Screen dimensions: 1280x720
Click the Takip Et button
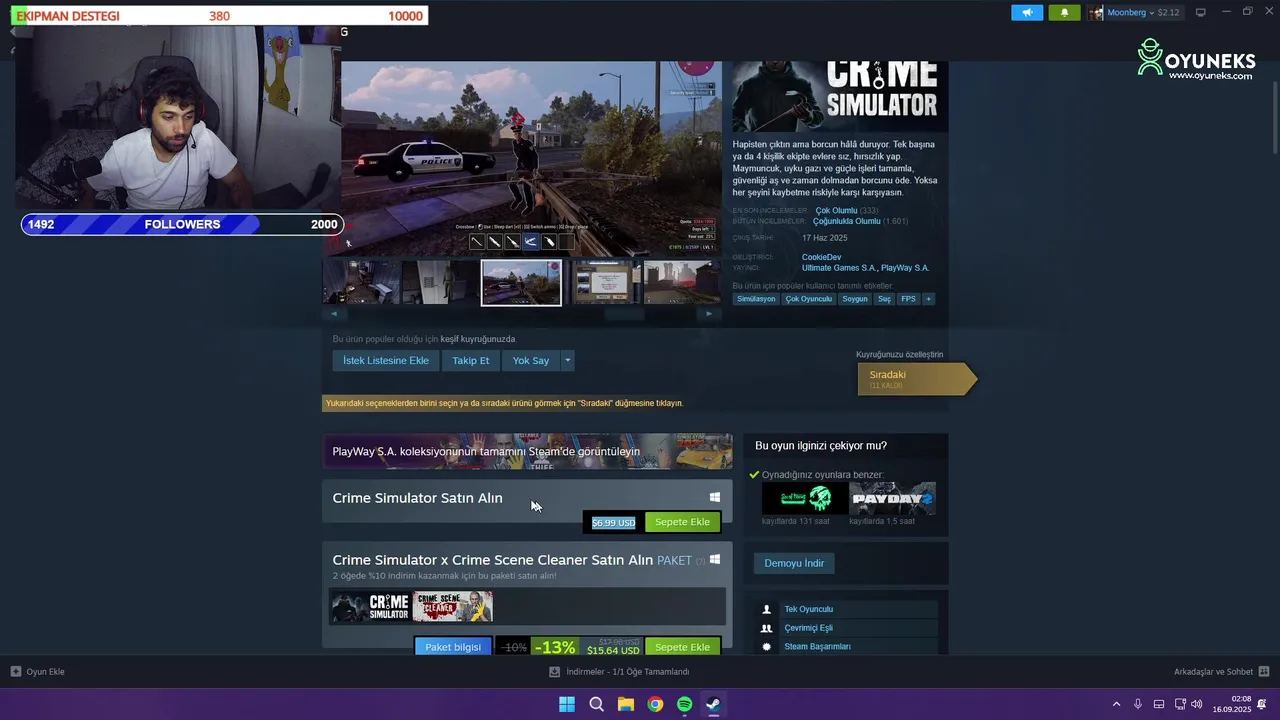tap(471, 361)
